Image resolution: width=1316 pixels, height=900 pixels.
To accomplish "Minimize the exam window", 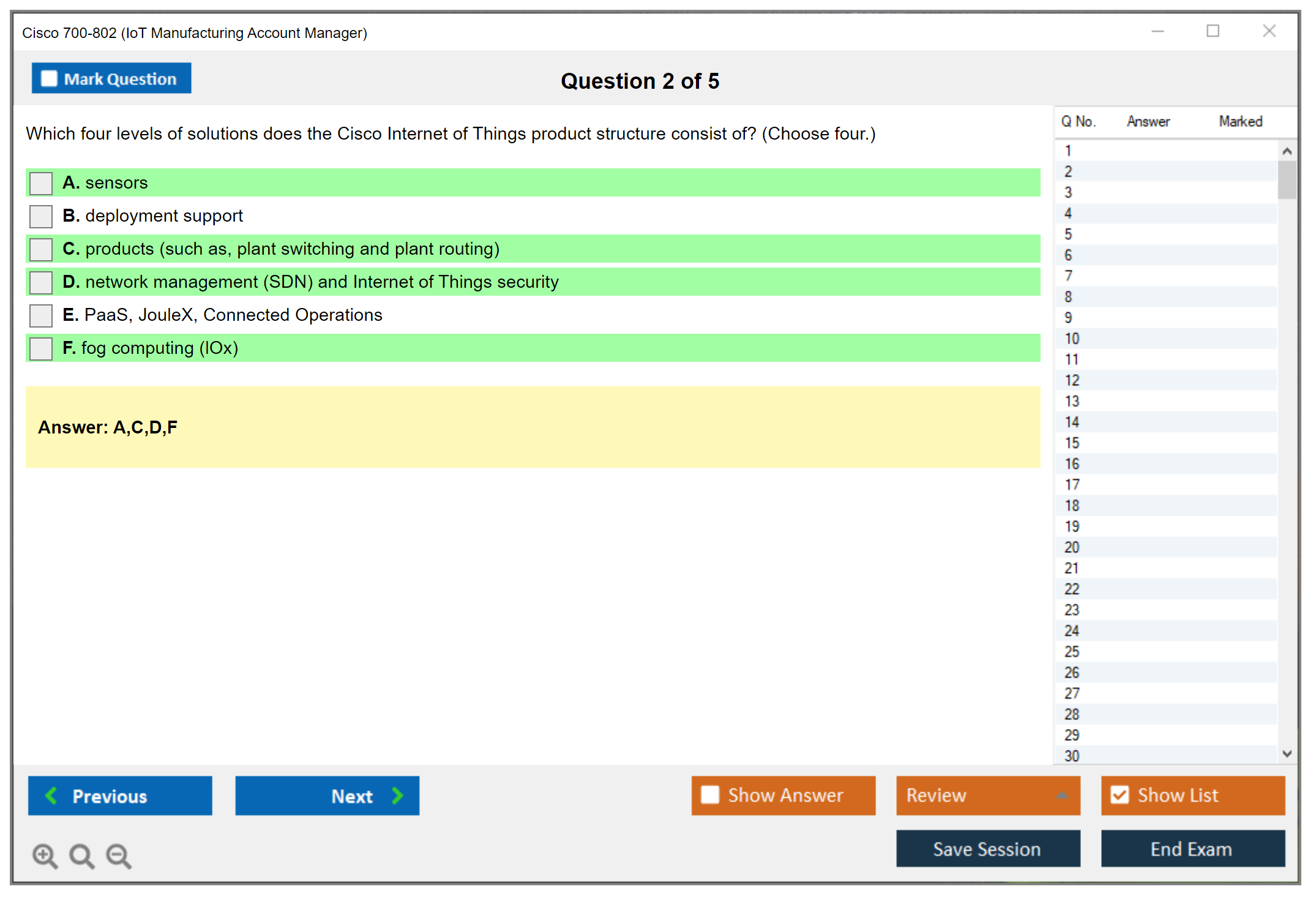I will click(x=1157, y=31).
